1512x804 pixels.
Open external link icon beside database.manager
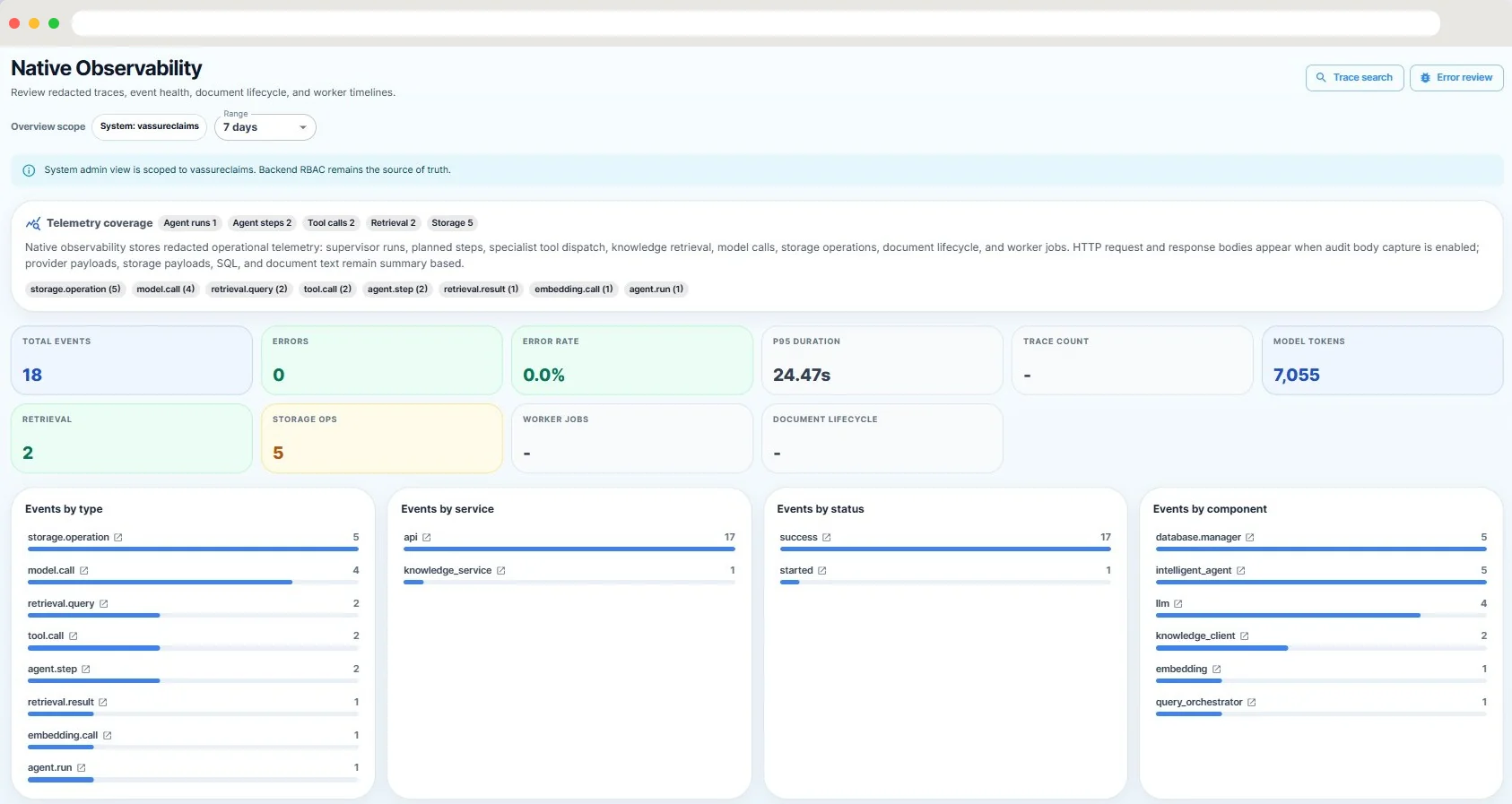(1250, 538)
